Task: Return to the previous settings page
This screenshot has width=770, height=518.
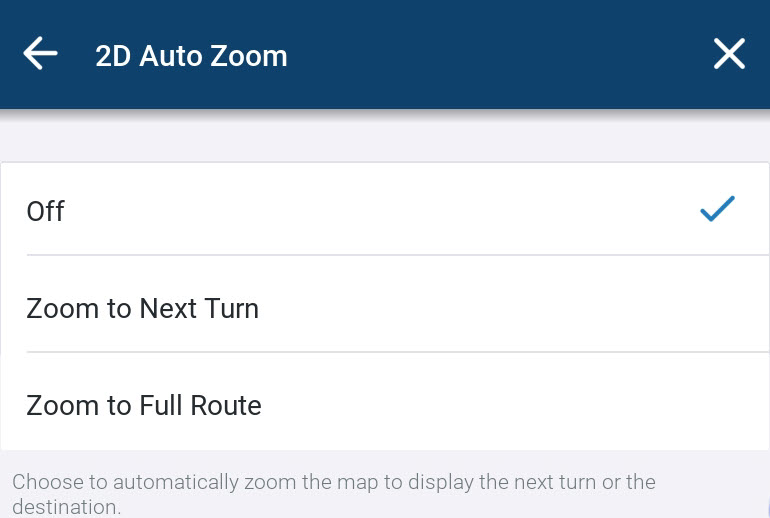Action: click(40, 54)
